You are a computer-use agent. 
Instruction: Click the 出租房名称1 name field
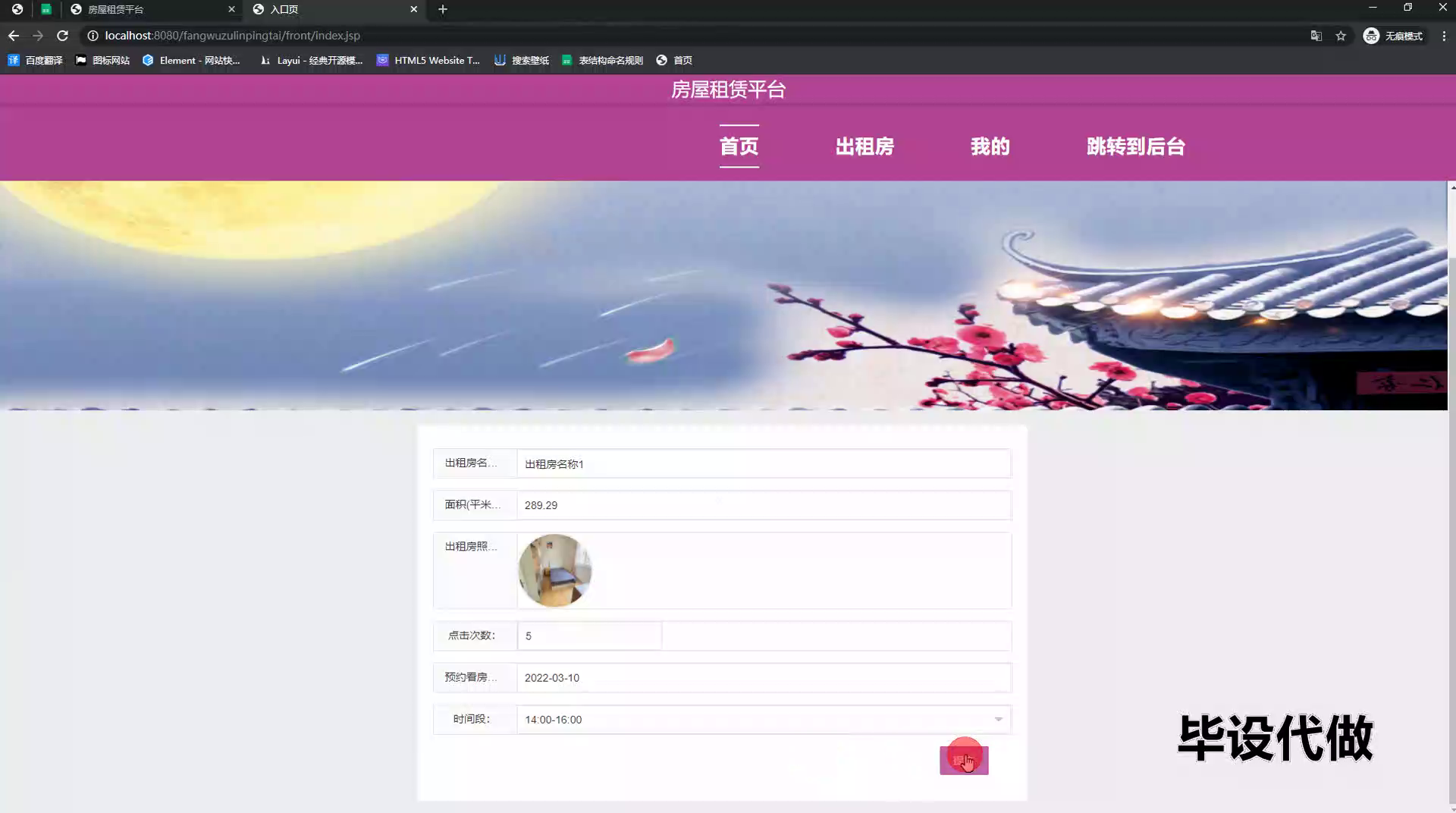(x=764, y=463)
